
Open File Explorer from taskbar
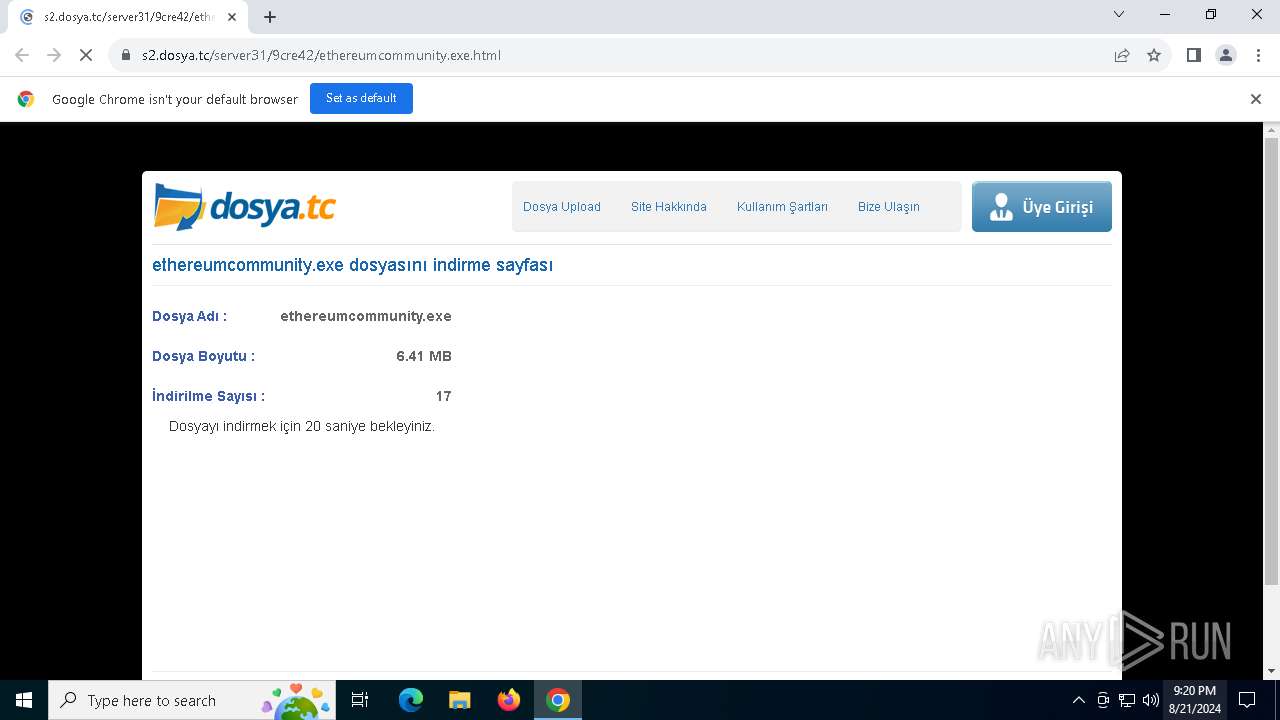(x=460, y=700)
